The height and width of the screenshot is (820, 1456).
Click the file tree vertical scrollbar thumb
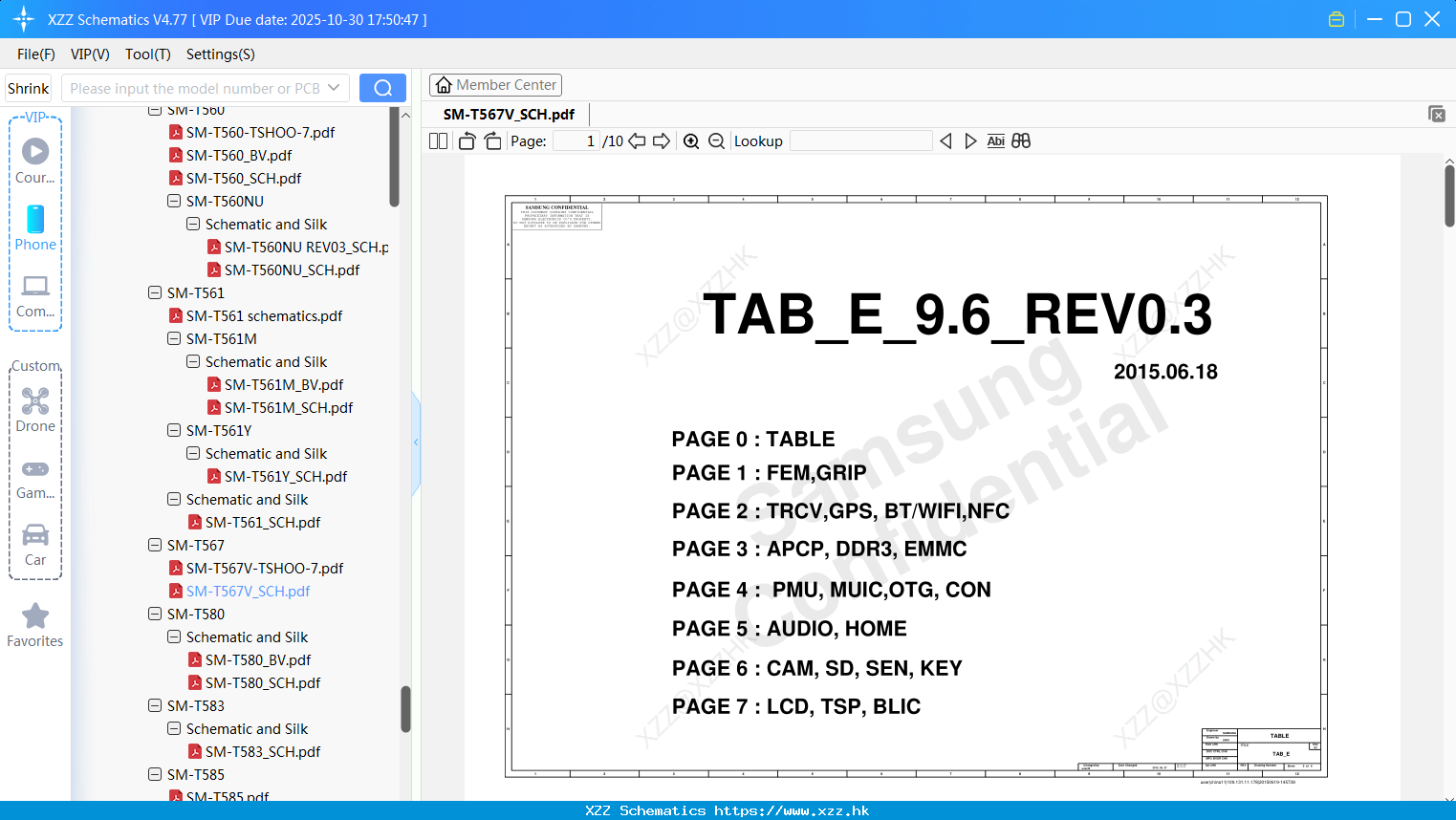coord(405,709)
